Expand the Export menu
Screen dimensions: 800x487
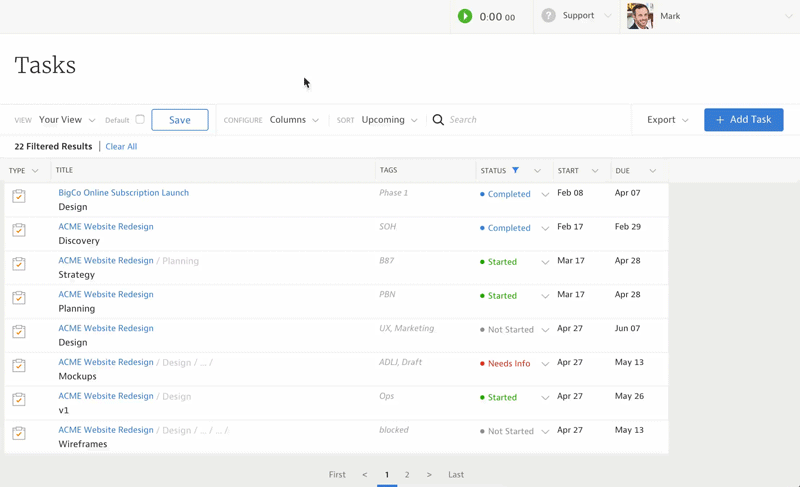pyautogui.click(x=667, y=120)
